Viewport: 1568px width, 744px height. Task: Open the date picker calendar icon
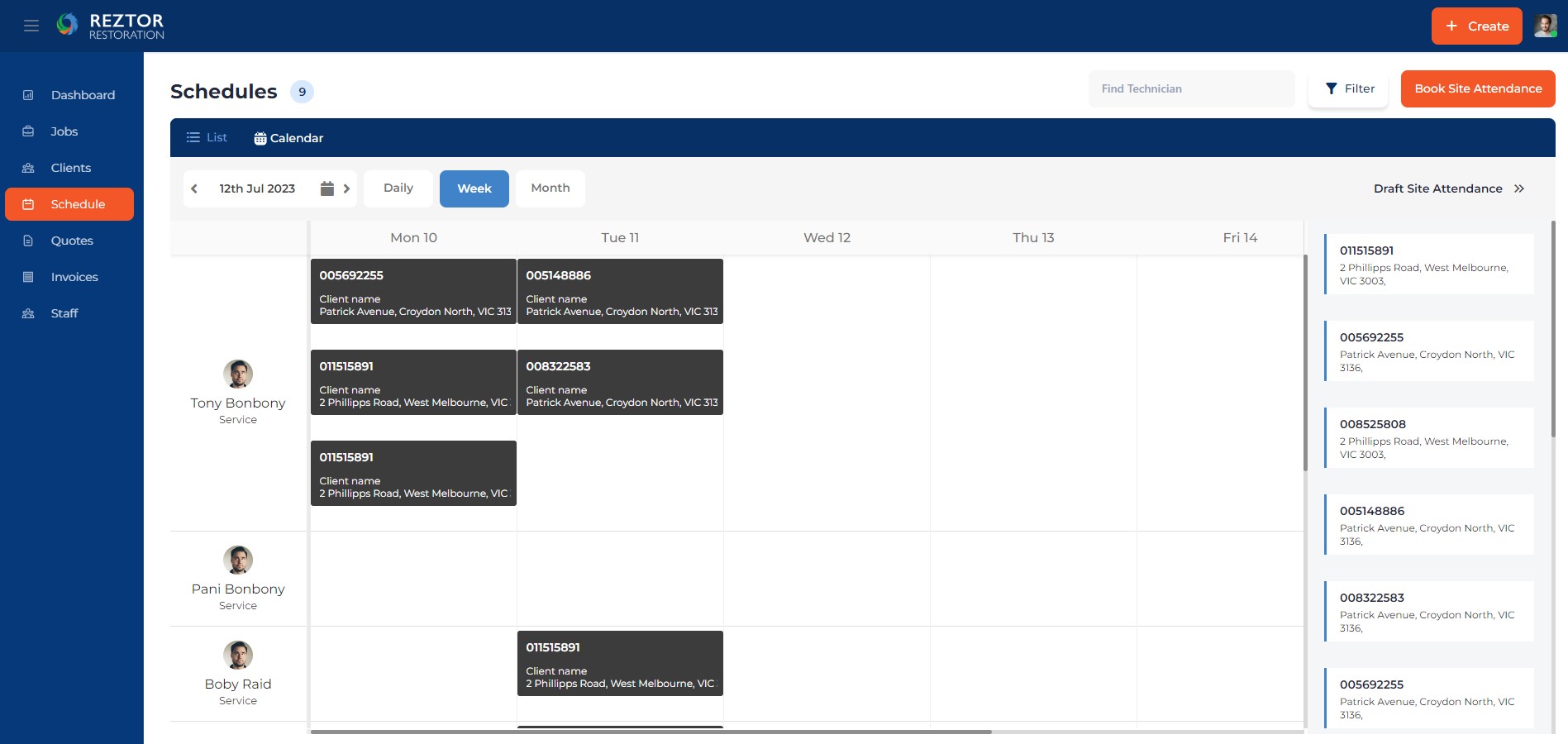[x=327, y=188]
